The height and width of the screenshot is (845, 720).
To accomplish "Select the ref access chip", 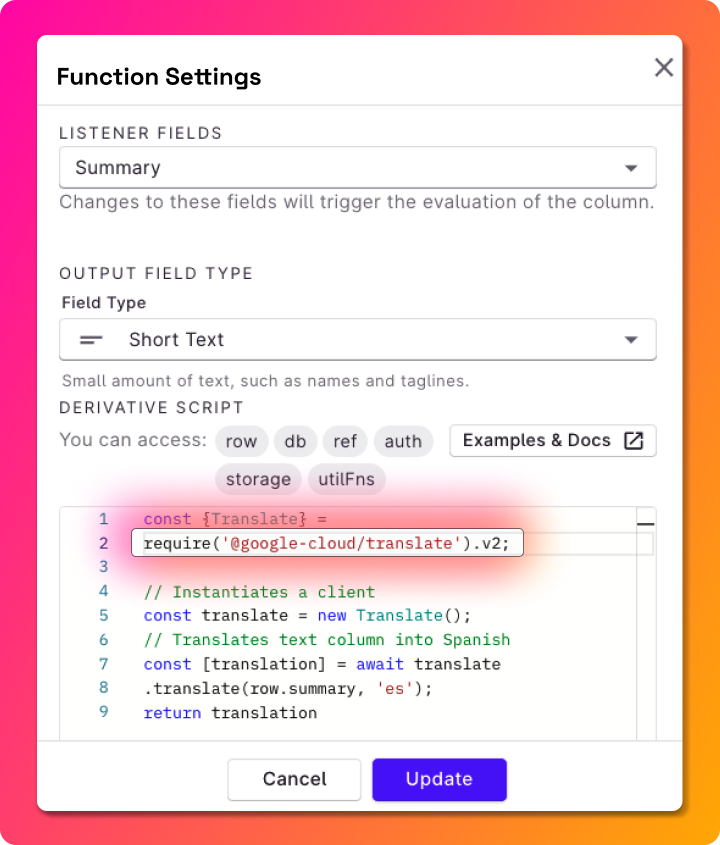I will [x=344, y=441].
